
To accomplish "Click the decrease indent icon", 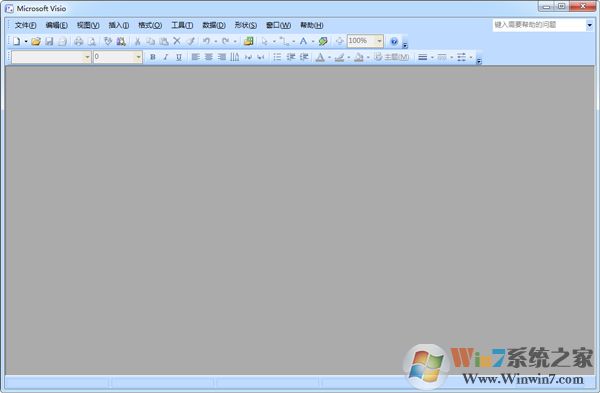I will pos(291,57).
